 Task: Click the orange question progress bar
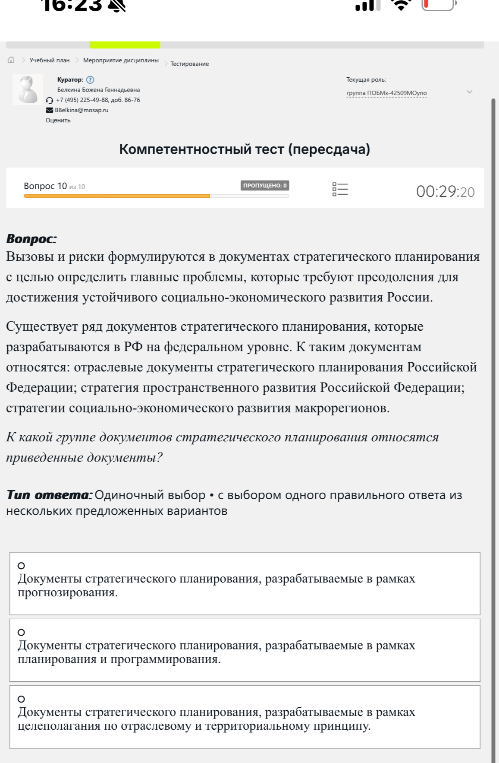pyautogui.click(x=156, y=196)
